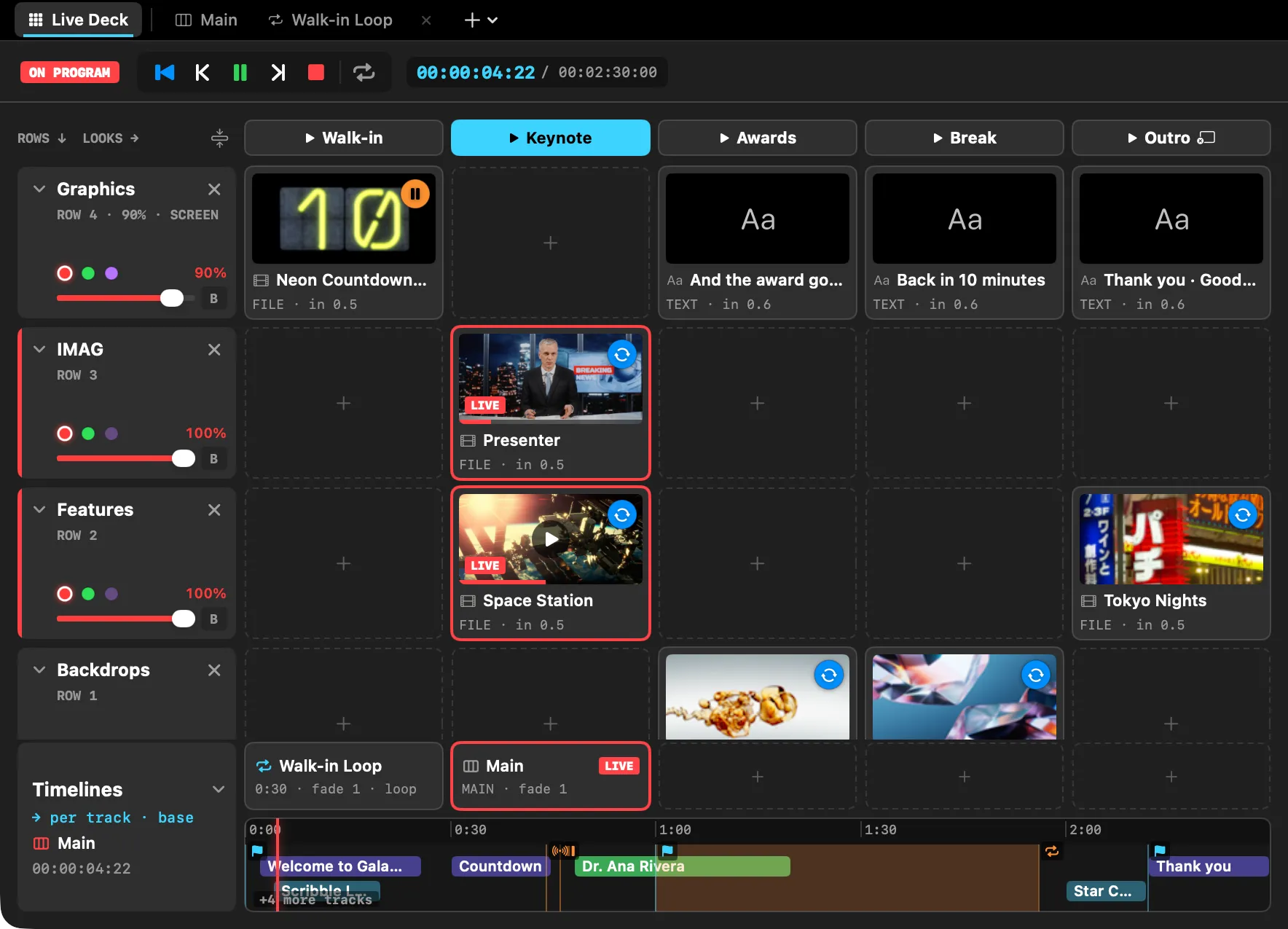Trigger the Outro look
This screenshot has height=929, width=1288.
point(1171,138)
